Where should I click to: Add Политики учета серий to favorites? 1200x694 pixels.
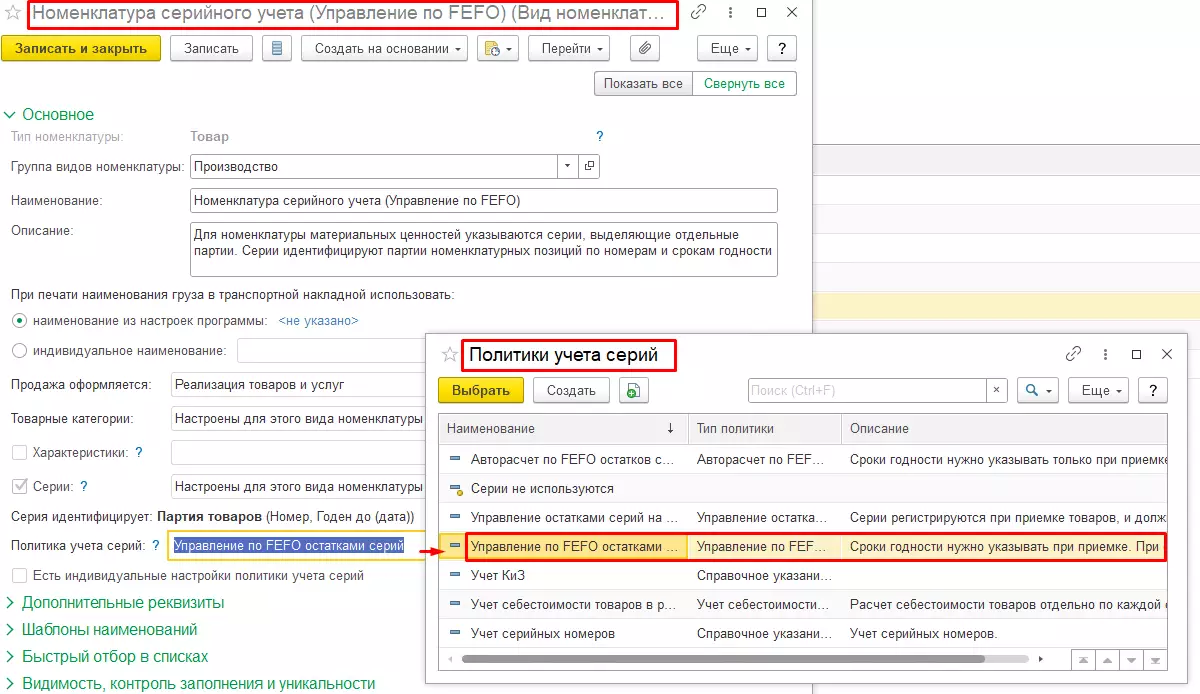[x=450, y=354]
